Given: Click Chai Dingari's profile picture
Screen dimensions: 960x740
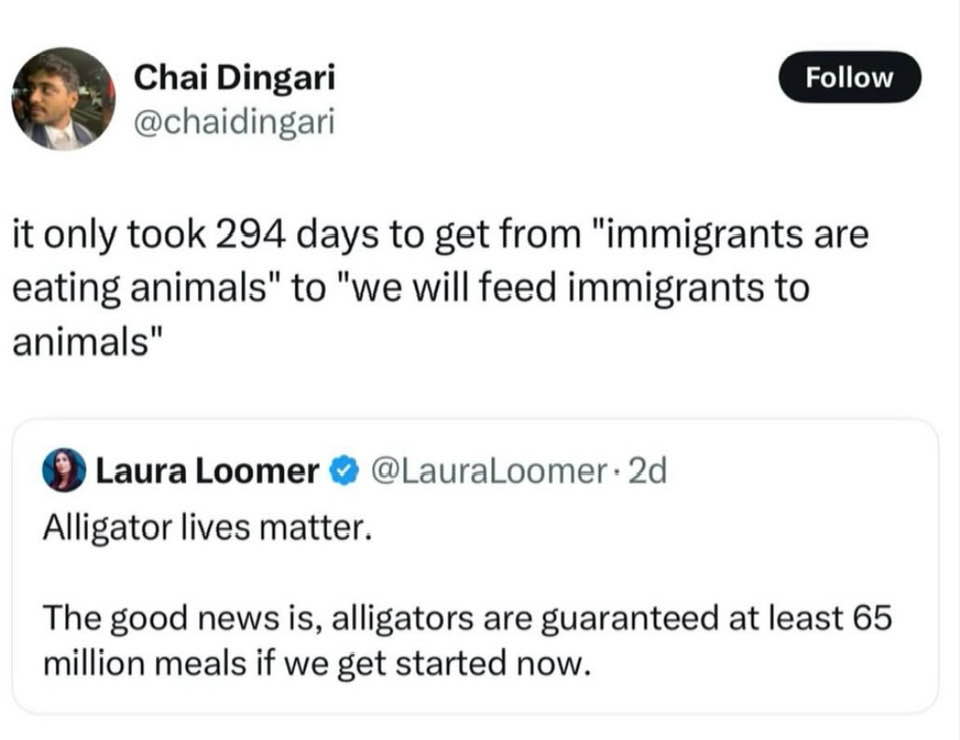Looking at the screenshot, I should 63,98.
